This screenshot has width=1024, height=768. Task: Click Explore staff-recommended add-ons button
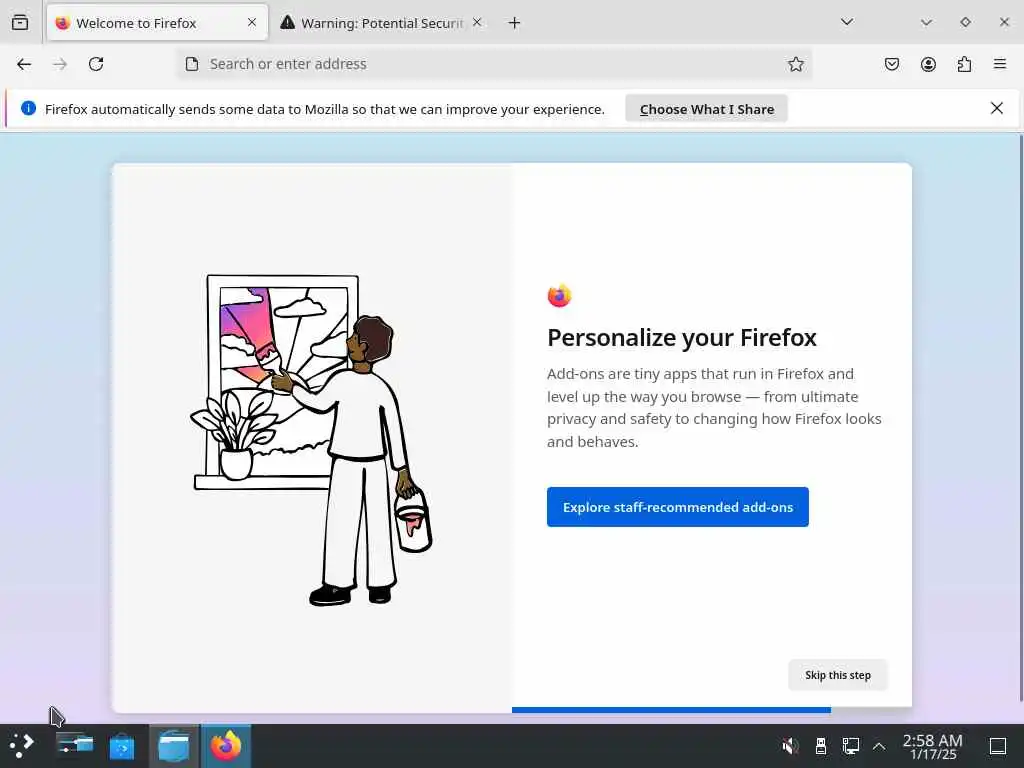tap(678, 507)
